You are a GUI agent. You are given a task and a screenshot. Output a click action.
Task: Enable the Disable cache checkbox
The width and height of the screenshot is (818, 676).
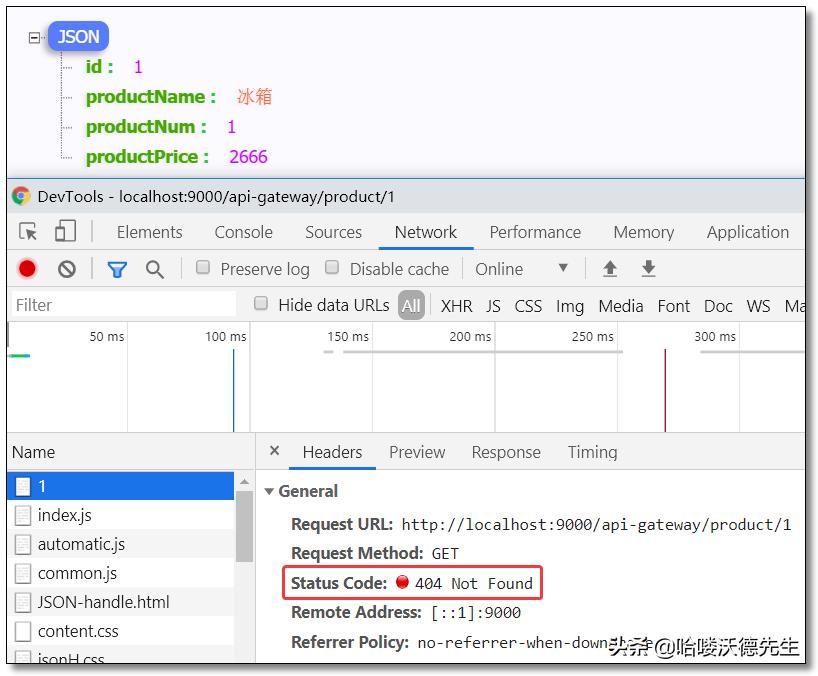tap(332, 268)
